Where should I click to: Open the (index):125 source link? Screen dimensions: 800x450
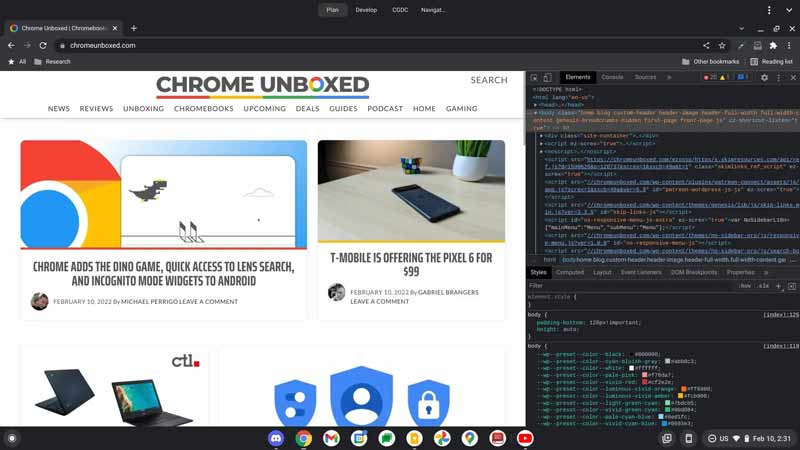point(781,315)
